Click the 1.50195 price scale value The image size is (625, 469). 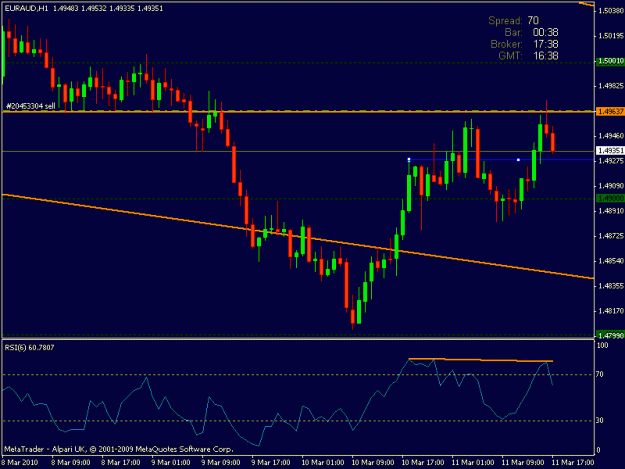611,36
